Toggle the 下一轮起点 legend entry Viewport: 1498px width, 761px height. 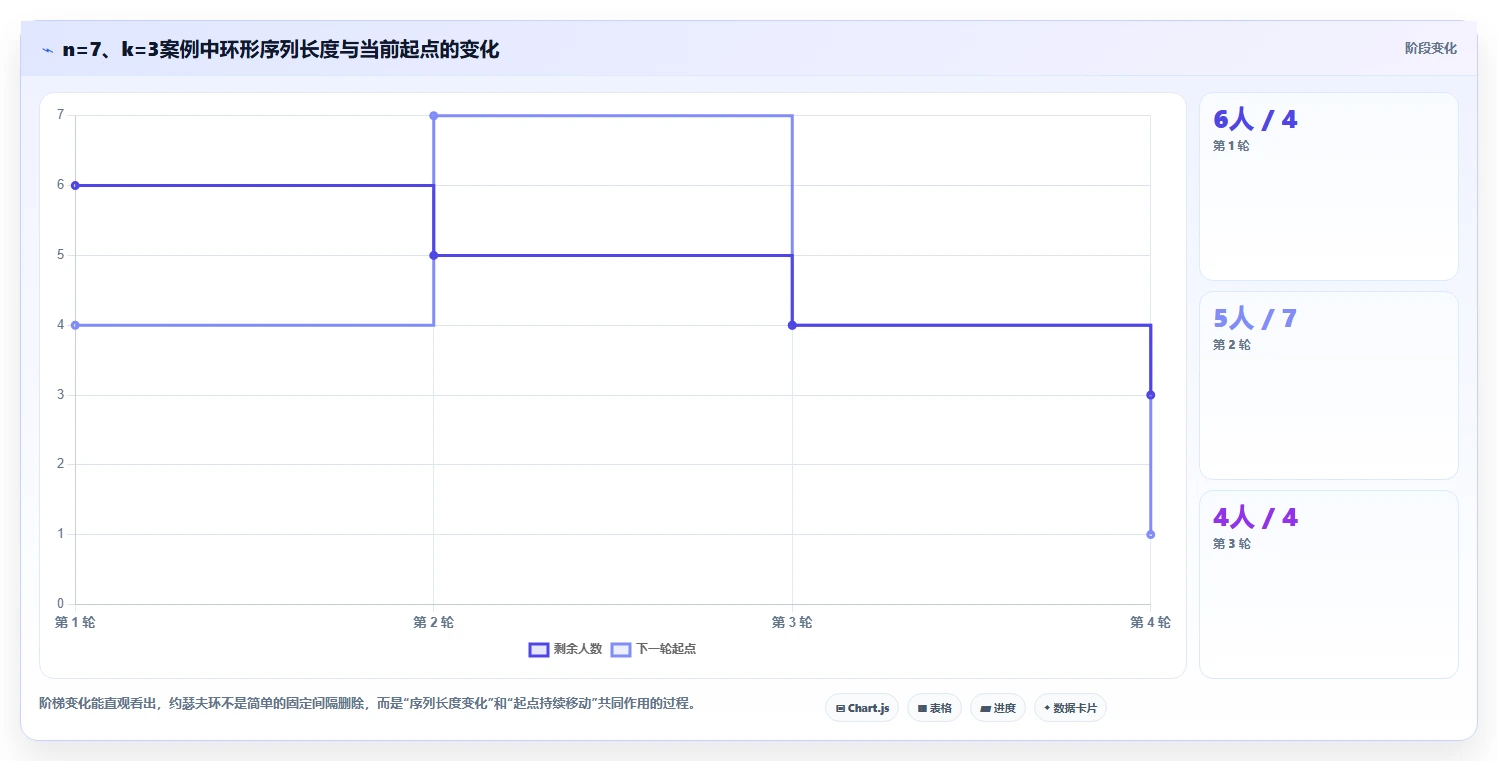(653, 649)
